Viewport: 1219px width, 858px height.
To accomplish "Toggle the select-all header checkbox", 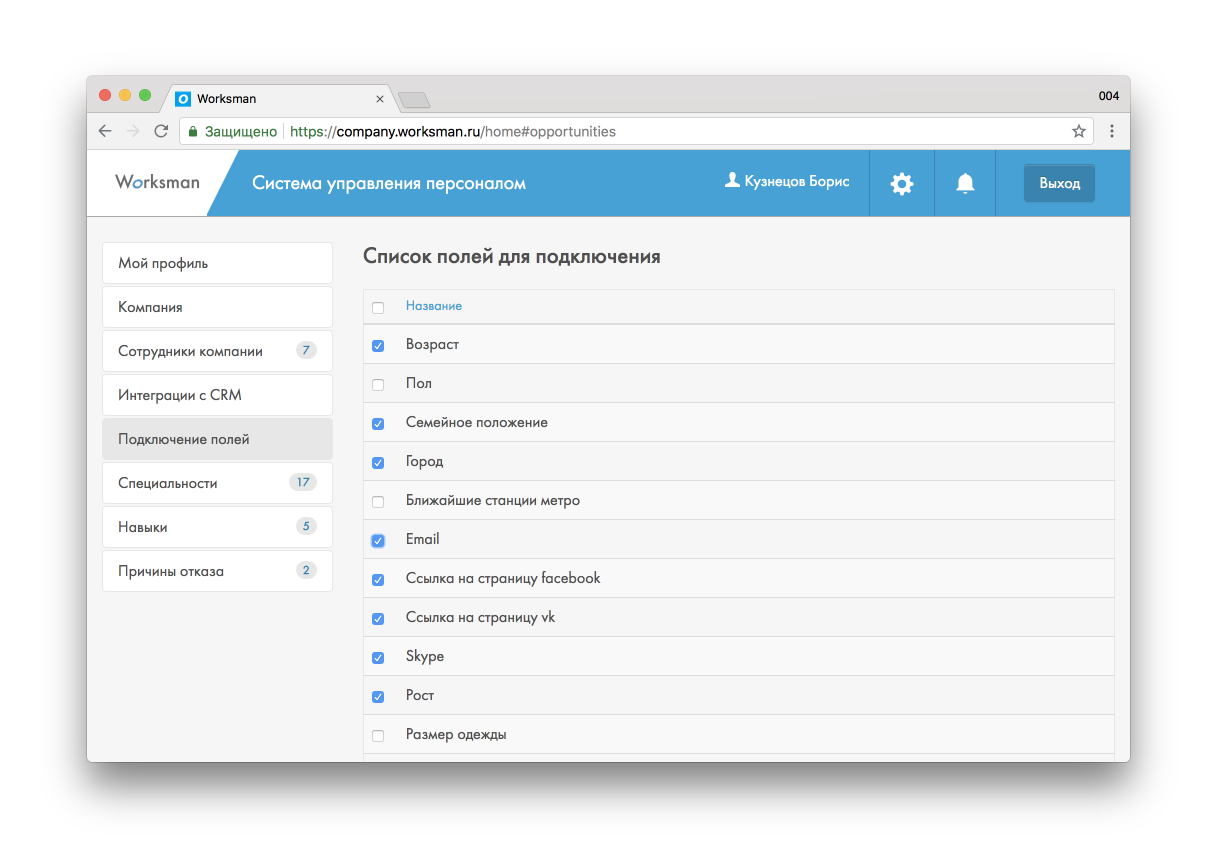I will click(x=378, y=308).
